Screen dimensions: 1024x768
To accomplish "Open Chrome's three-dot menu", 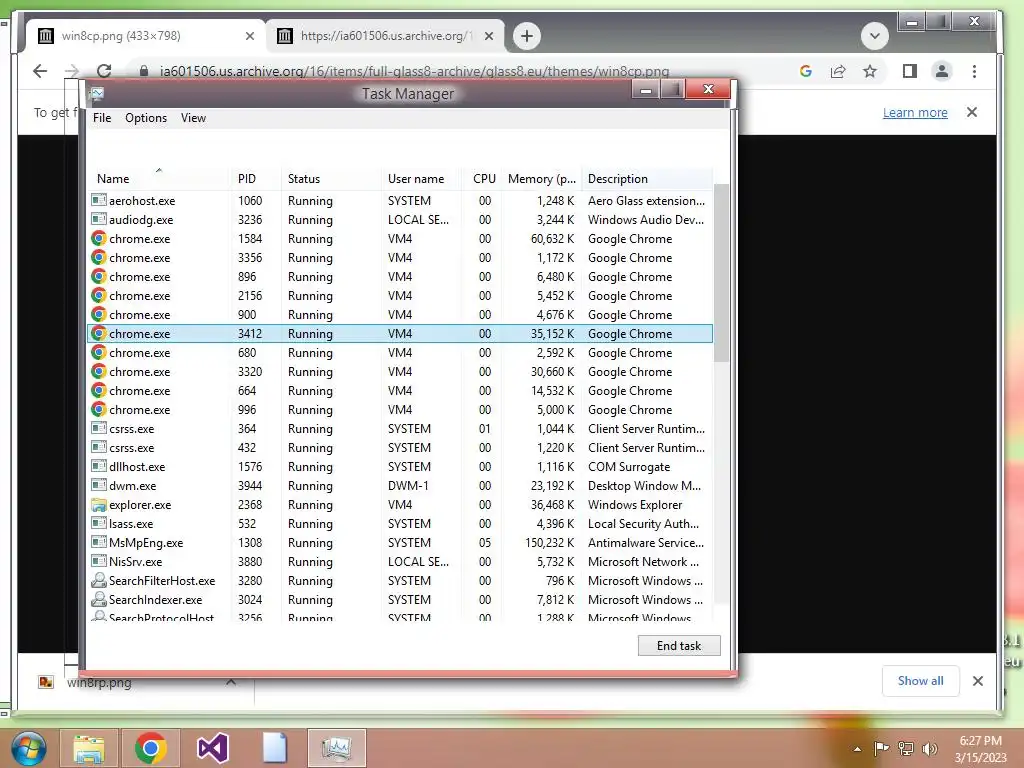I will 974,71.
